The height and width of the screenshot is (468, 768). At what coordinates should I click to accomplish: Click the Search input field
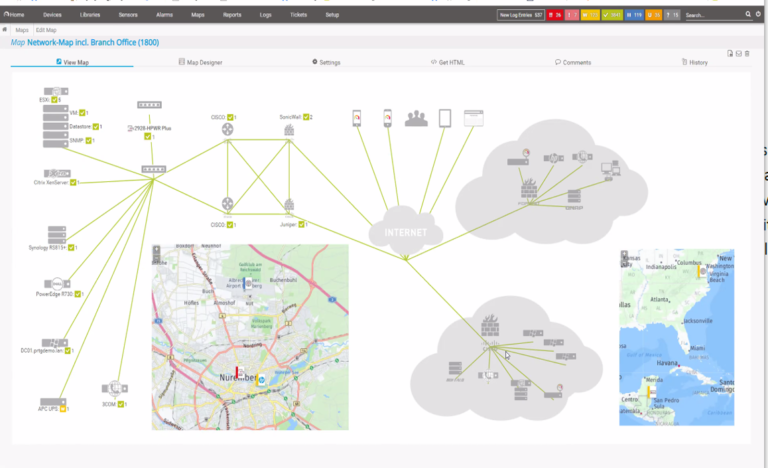click(714, 15)
